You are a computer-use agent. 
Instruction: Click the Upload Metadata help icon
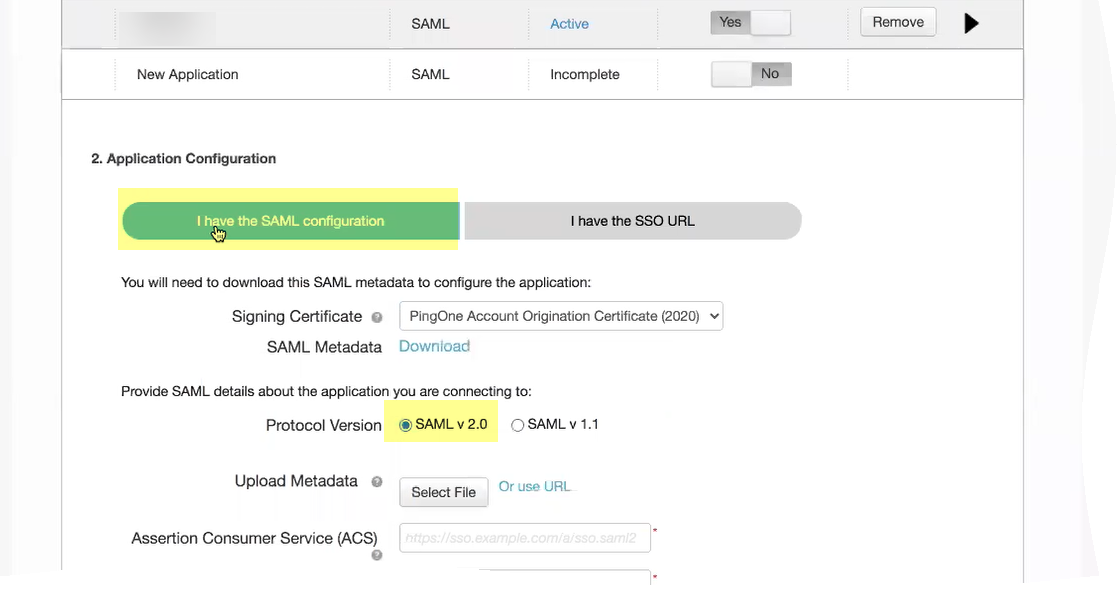(x=377, y=482)
